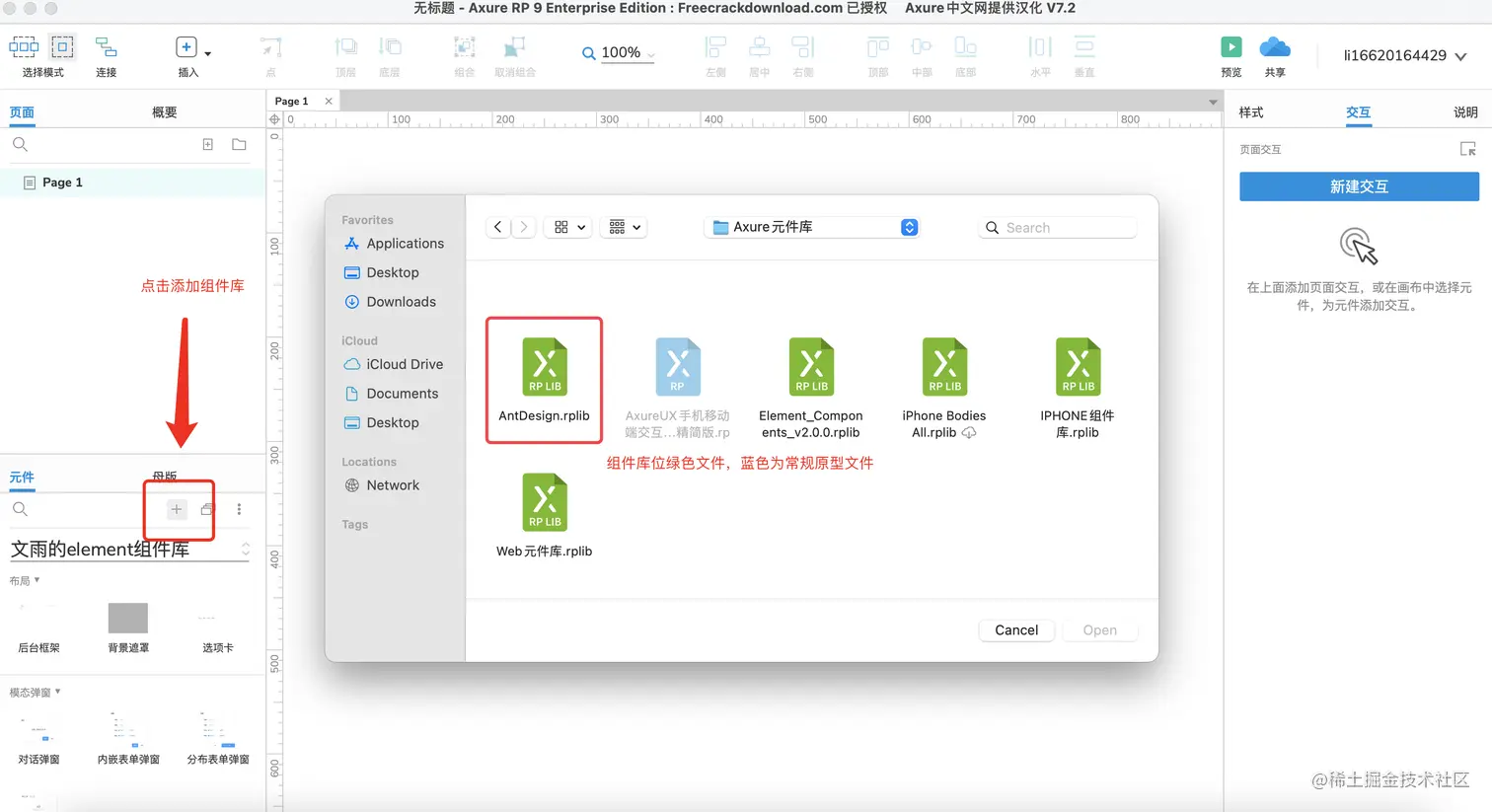Click the search icon in the pages panel
This screenshot has height=812, width=1492.
coord(20,145)
